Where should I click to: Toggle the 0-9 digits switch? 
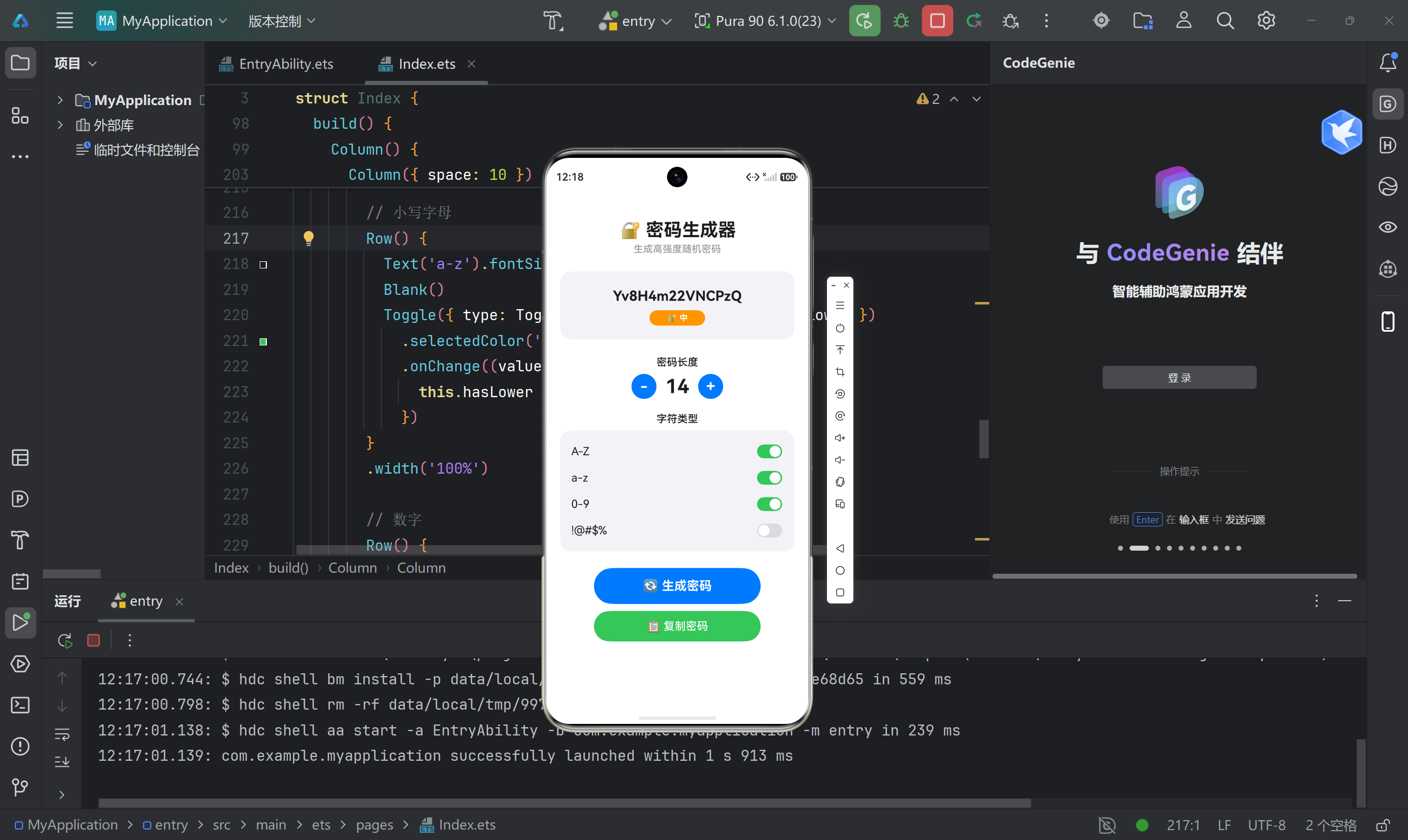point(769,504)
